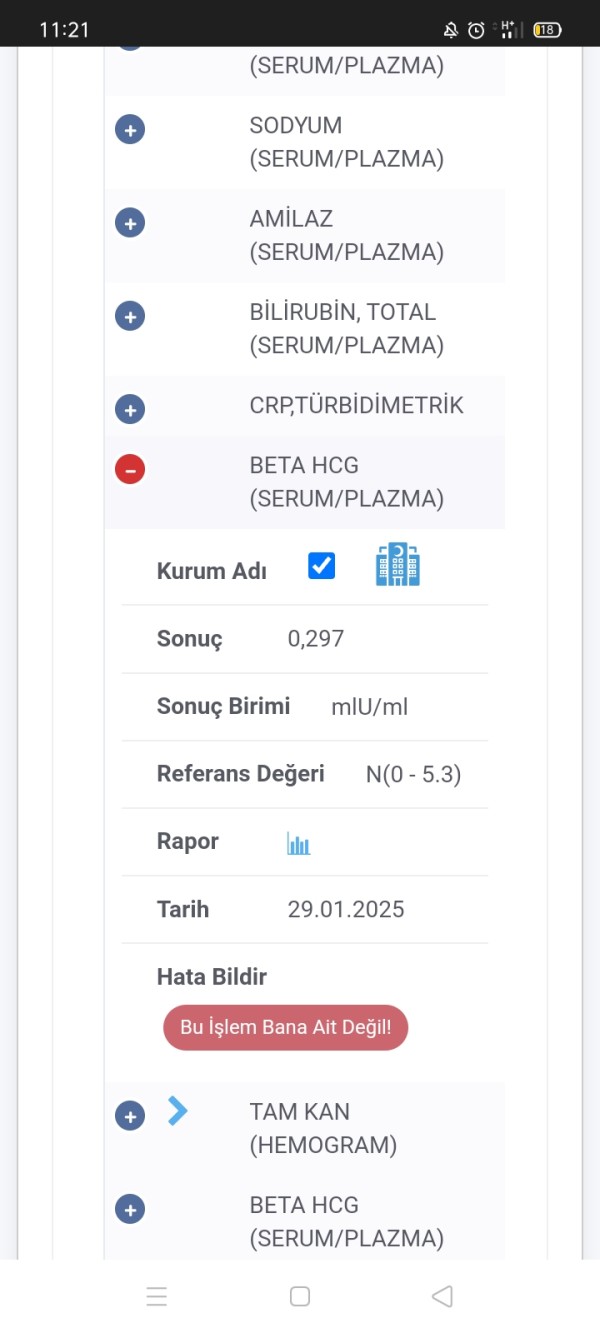Tap the Android home square icon
This screenshot has width=600, height=1333.
pos(300,1297)
